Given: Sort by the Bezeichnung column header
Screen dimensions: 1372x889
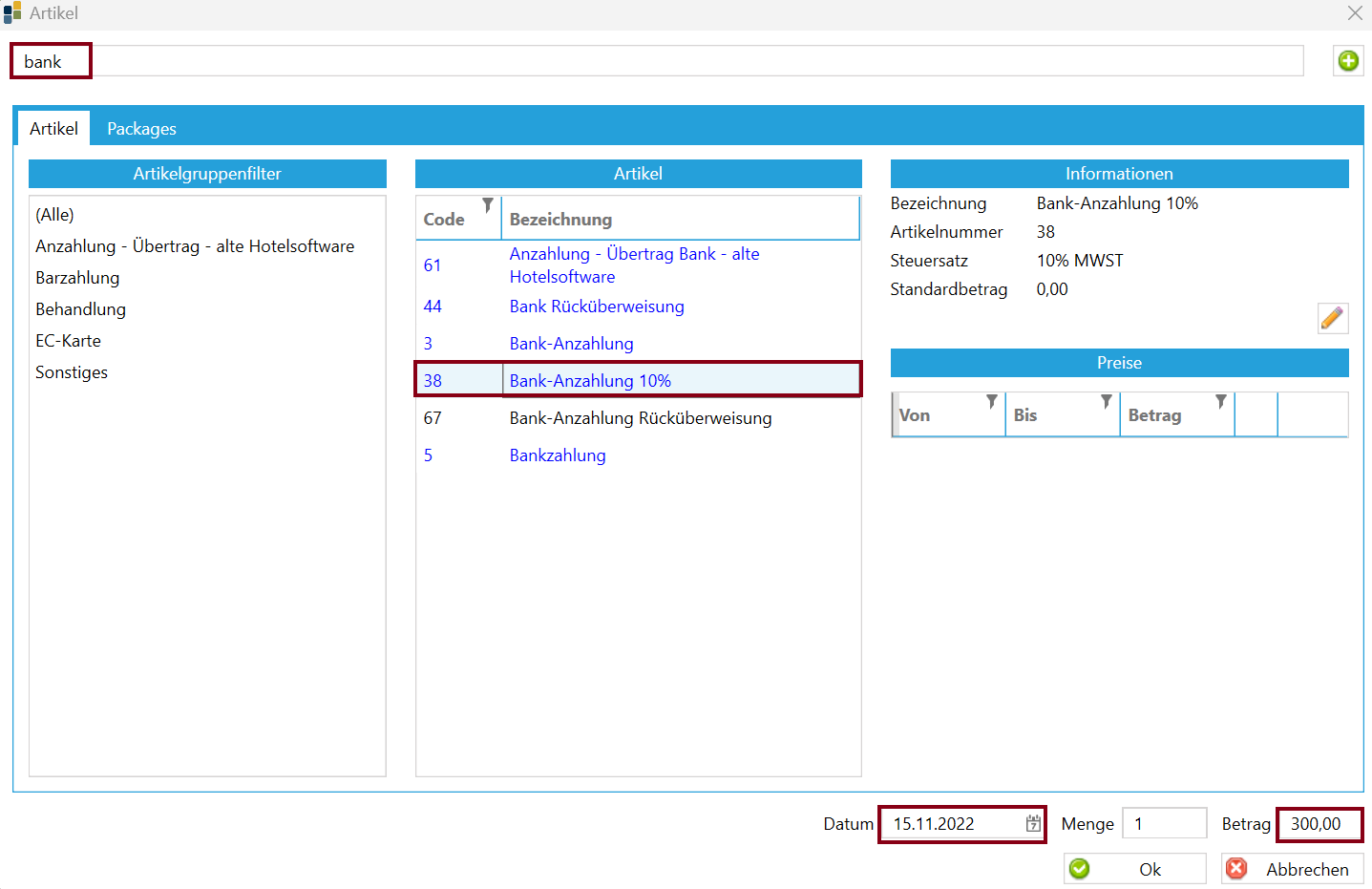Looking at the screenshot, I should [x=681, y=219].
